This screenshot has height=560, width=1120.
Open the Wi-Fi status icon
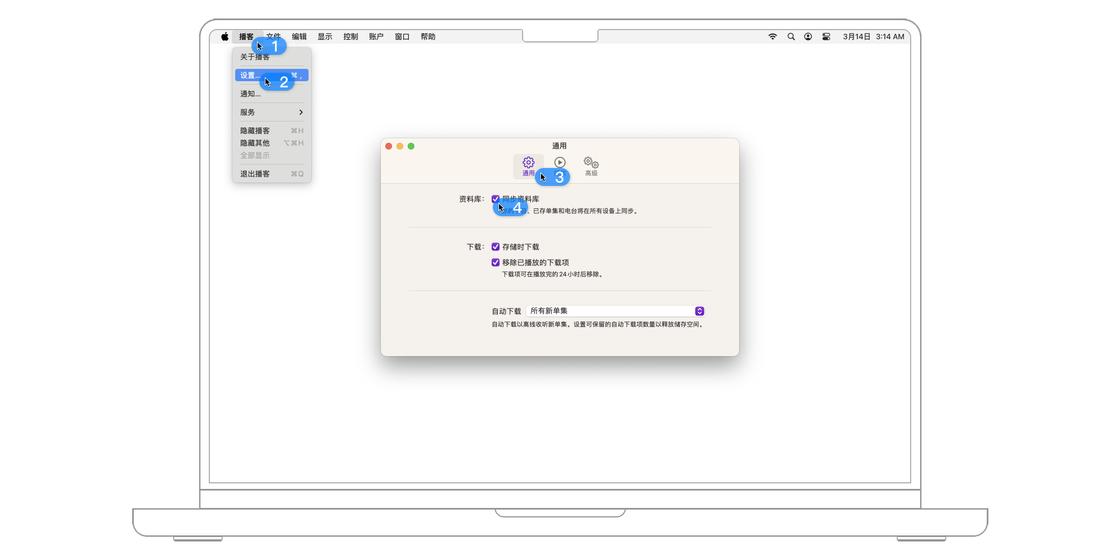click(x=772, y=37)
